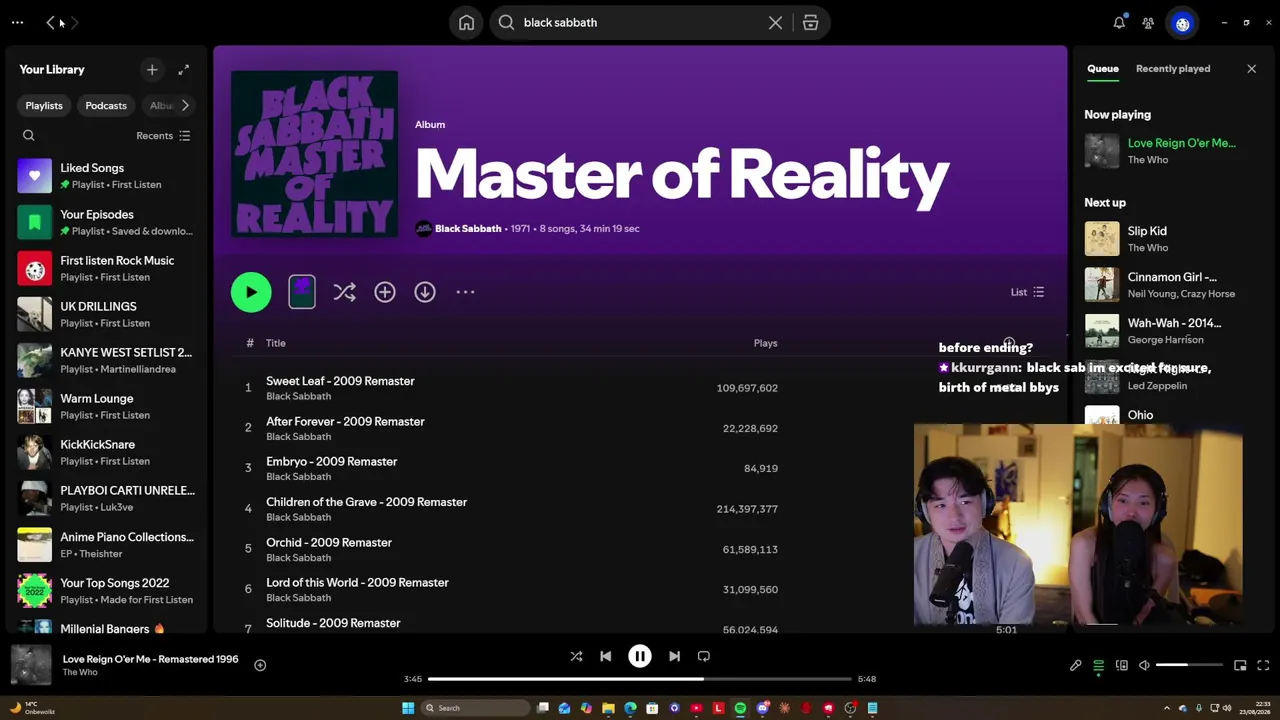Open the UK DRILLINGS playlist
The height and width of the screenshot is (720, 1280).
tap(106, 314)
